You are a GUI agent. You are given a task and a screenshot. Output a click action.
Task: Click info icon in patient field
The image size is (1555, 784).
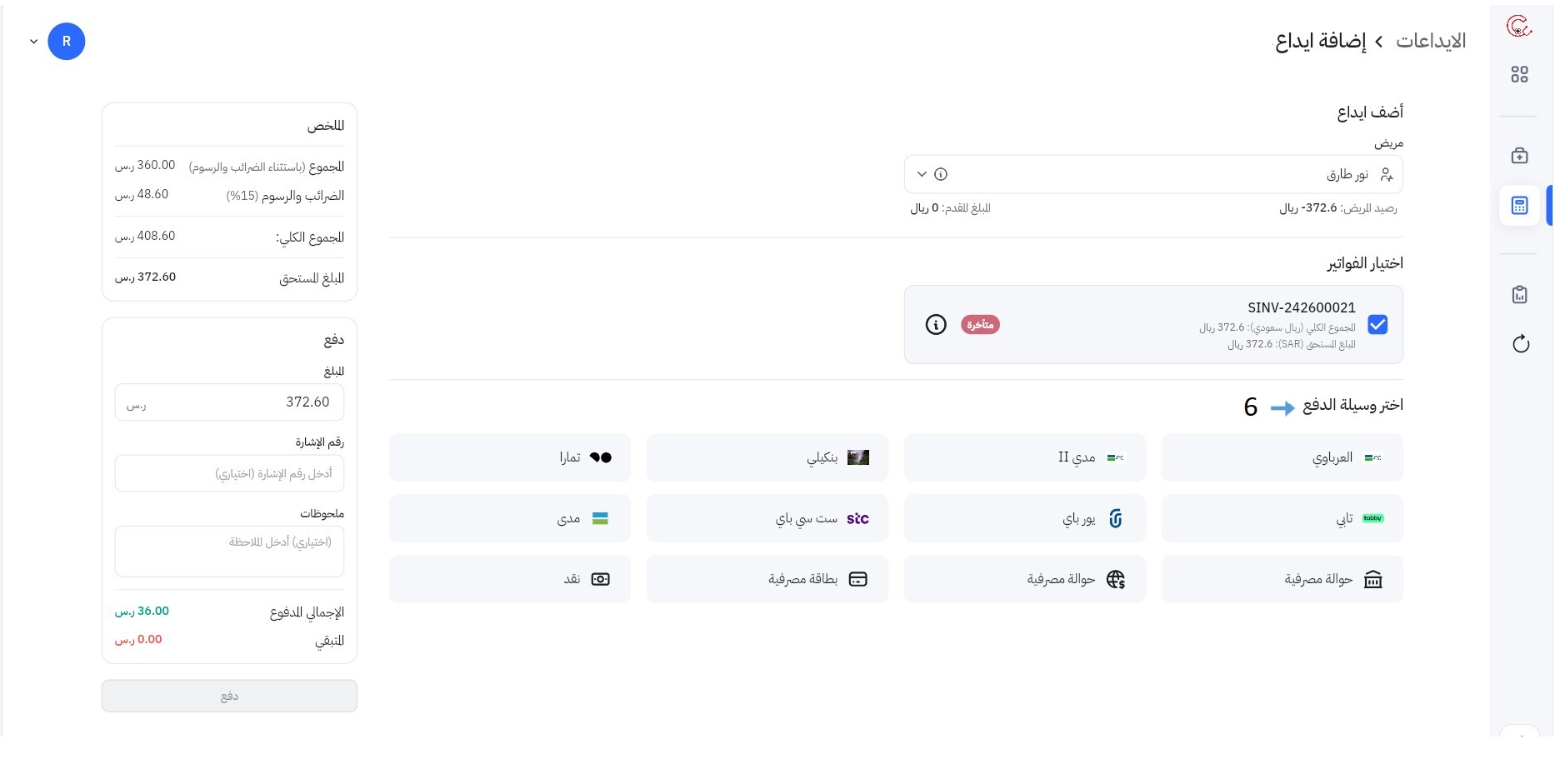941,174
